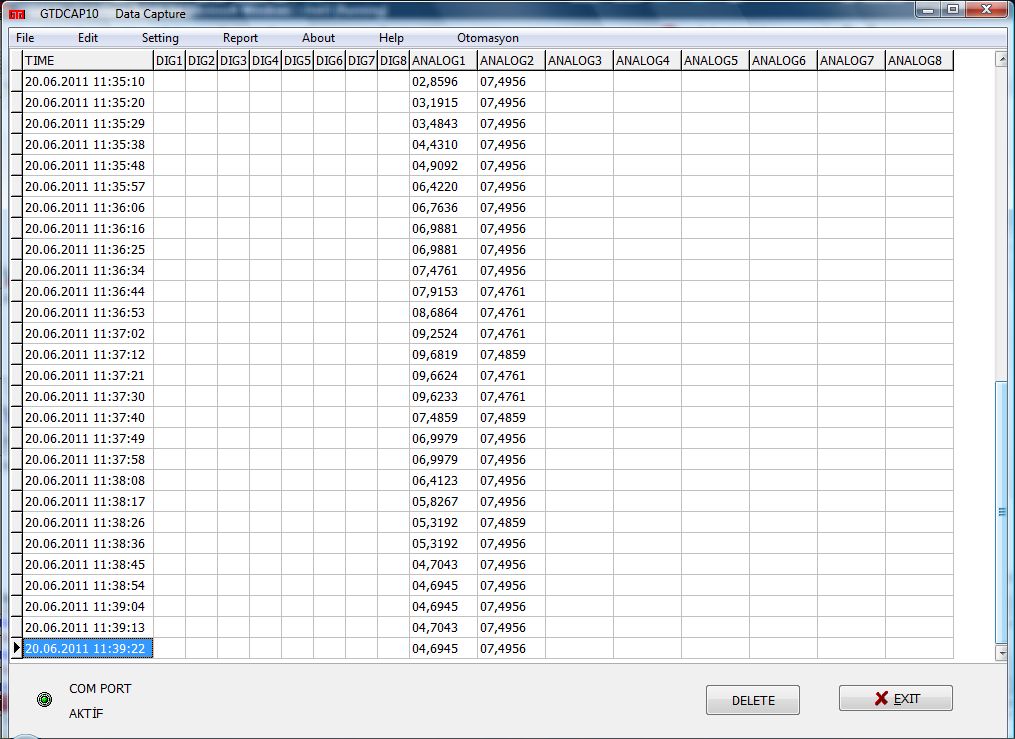Click the ANALOG4 column header
1015x739 pixels.
tap(647, 60)
